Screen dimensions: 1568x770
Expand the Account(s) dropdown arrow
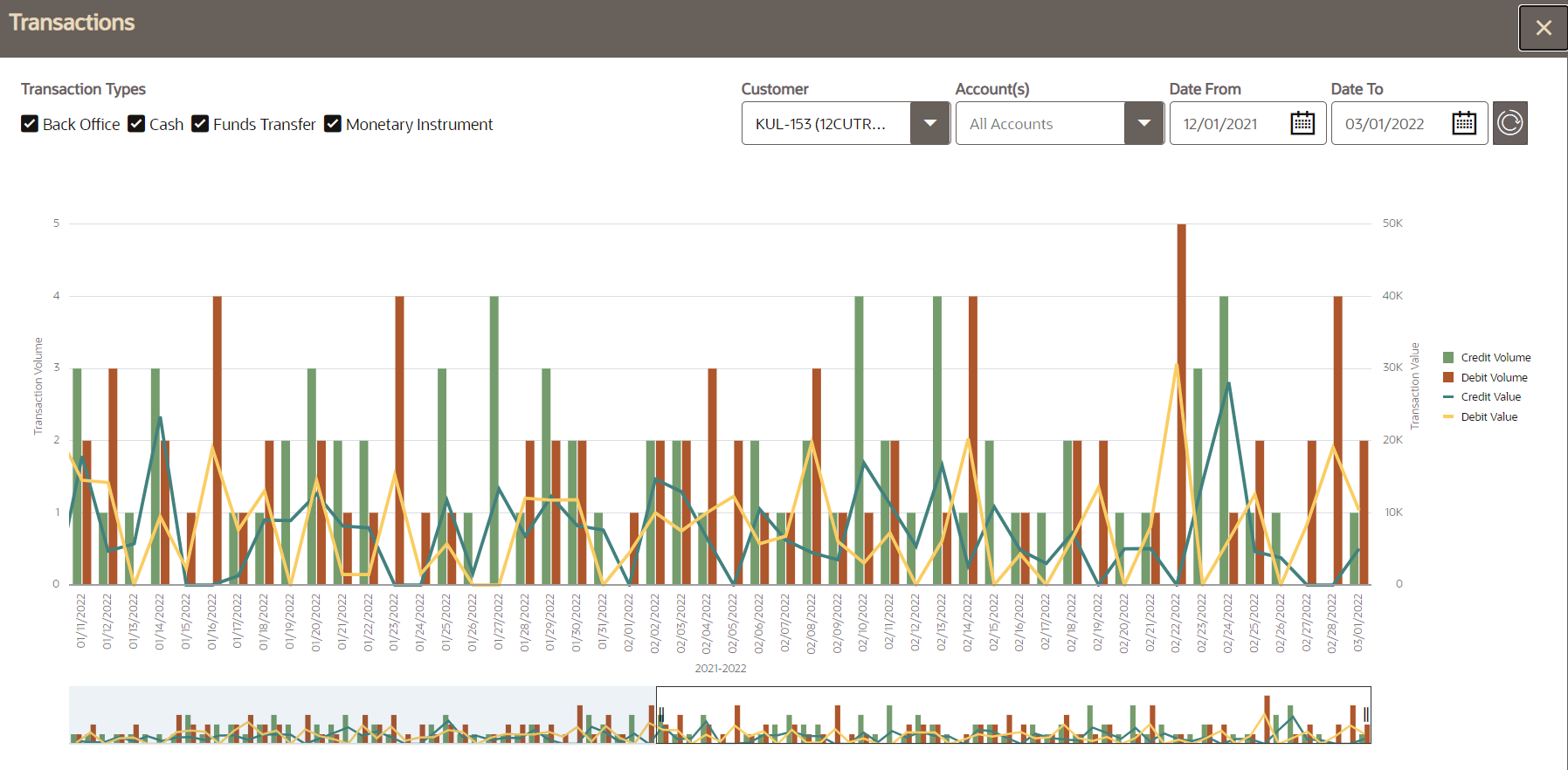coord(1144,123)
